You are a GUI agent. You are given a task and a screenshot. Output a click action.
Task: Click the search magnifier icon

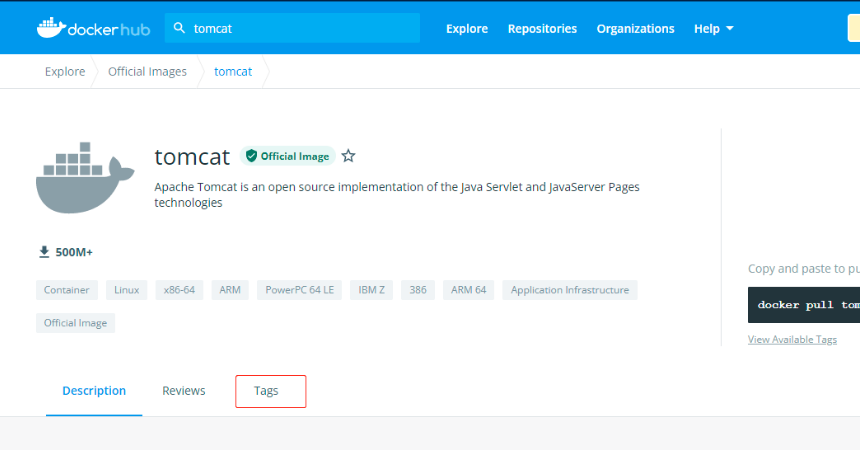[180, 28]
